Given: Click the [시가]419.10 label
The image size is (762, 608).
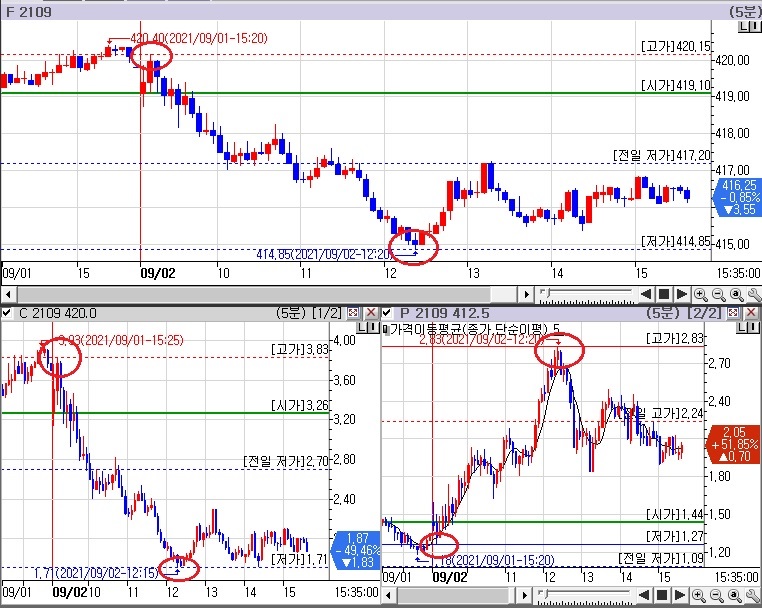Looking at the screenshot, I should [x=675, y=86].
